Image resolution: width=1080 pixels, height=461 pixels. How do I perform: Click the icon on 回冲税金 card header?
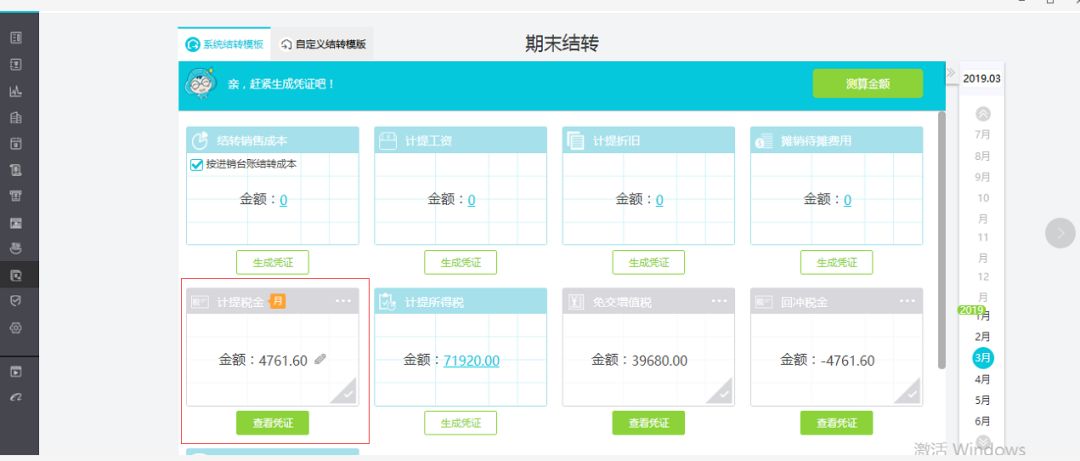(x=763, y=302)
